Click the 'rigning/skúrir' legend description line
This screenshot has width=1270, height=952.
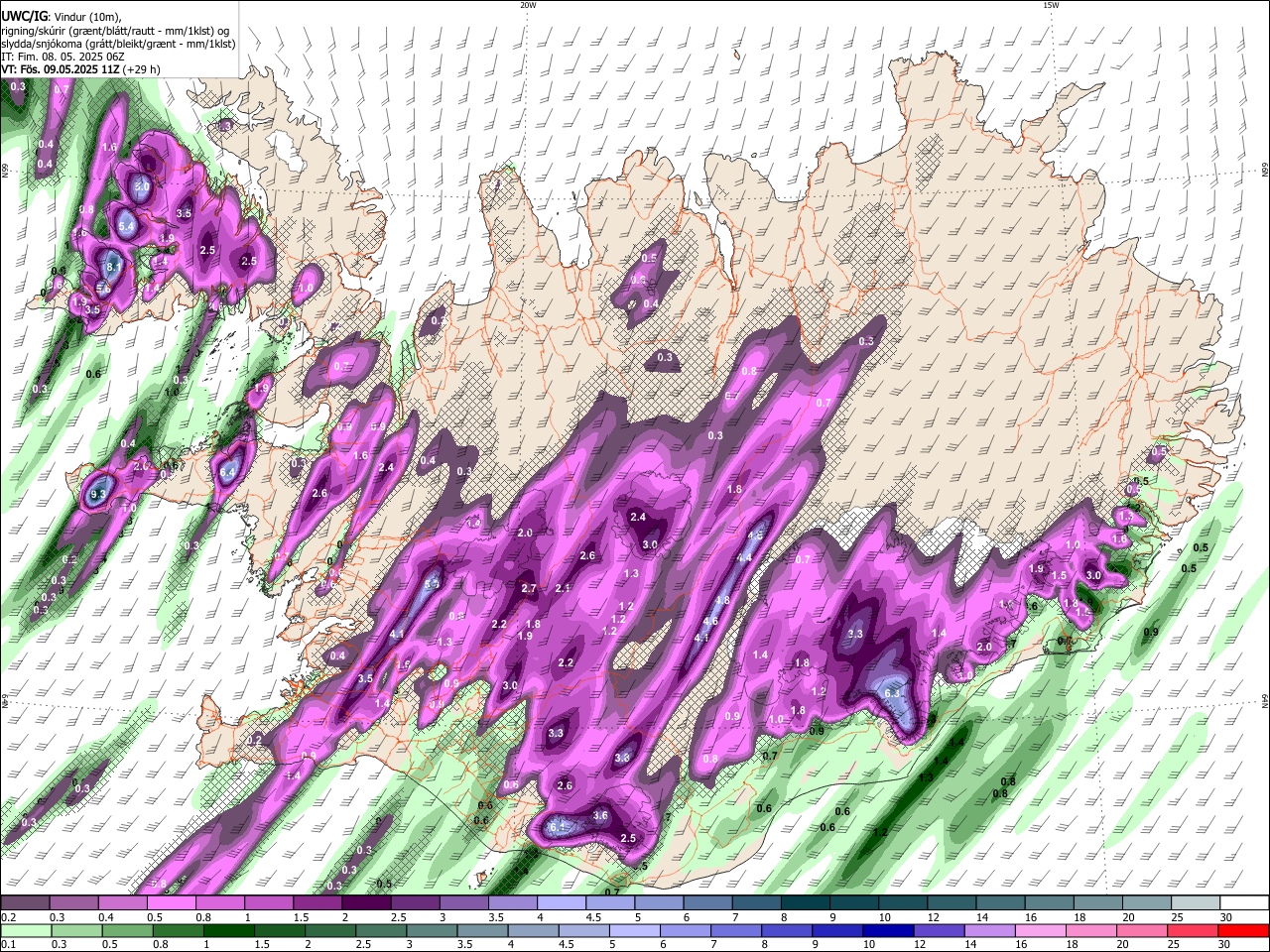[115, 31]
